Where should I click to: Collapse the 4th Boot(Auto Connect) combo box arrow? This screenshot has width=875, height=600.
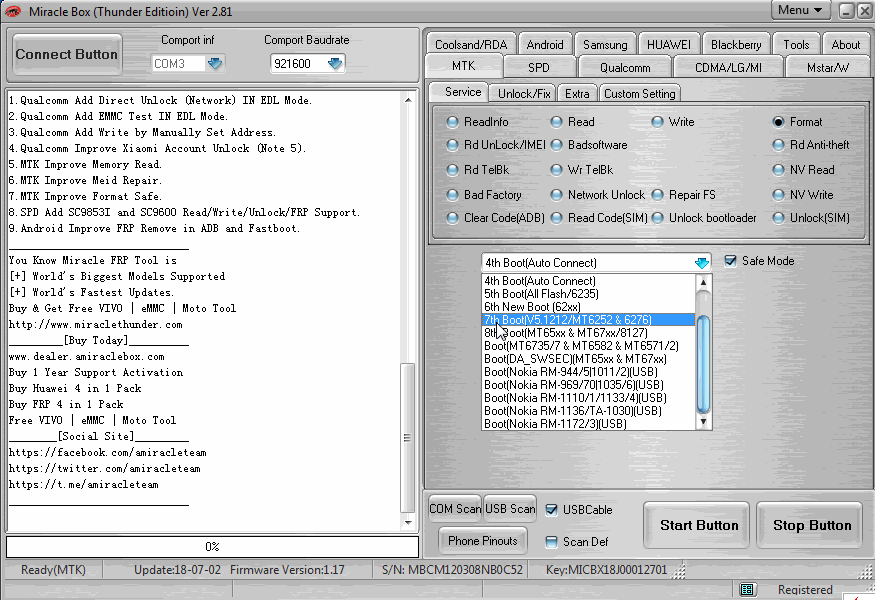[701, 263]
